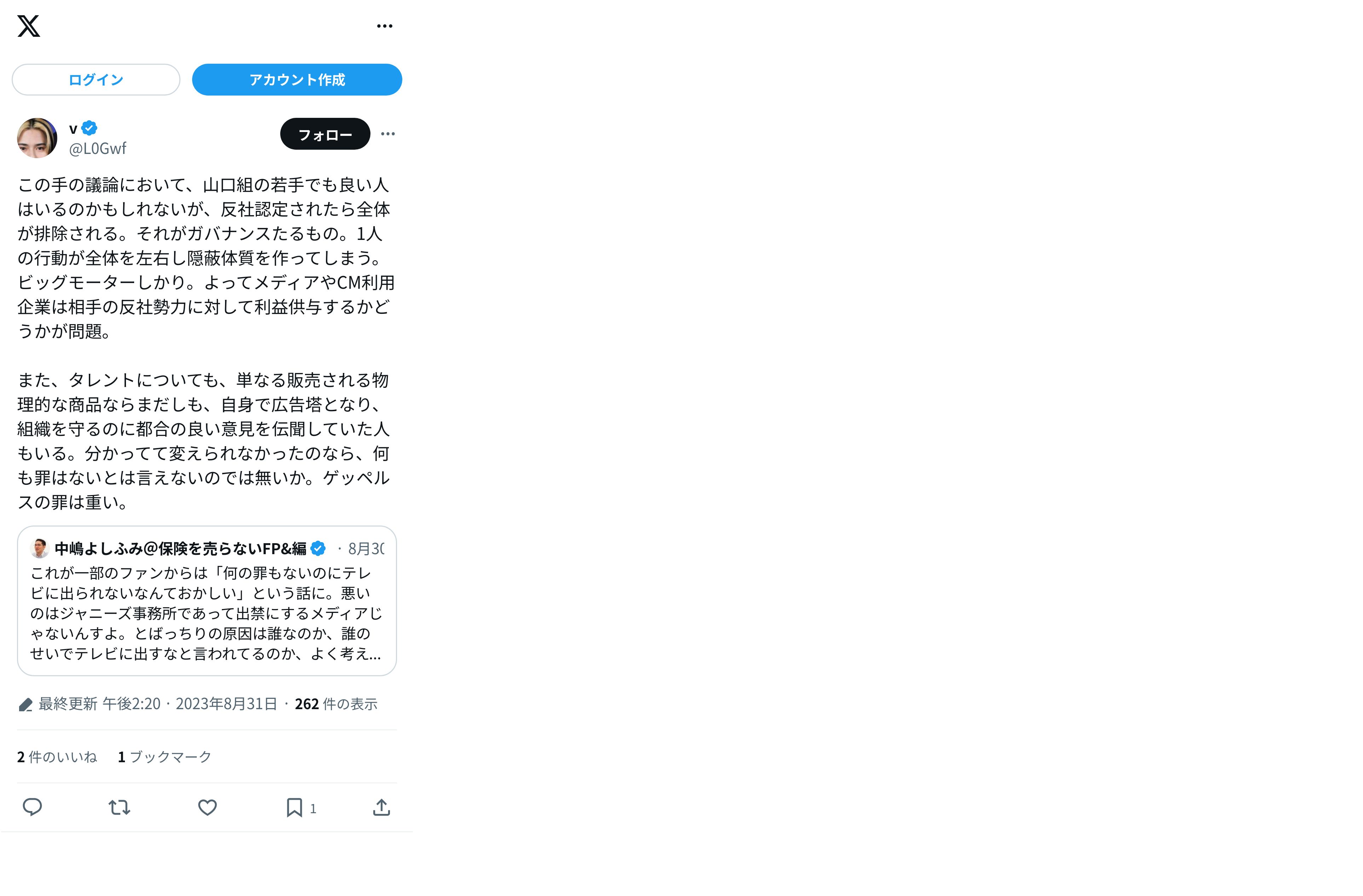Open the @L0Gwf handle link

97,148
